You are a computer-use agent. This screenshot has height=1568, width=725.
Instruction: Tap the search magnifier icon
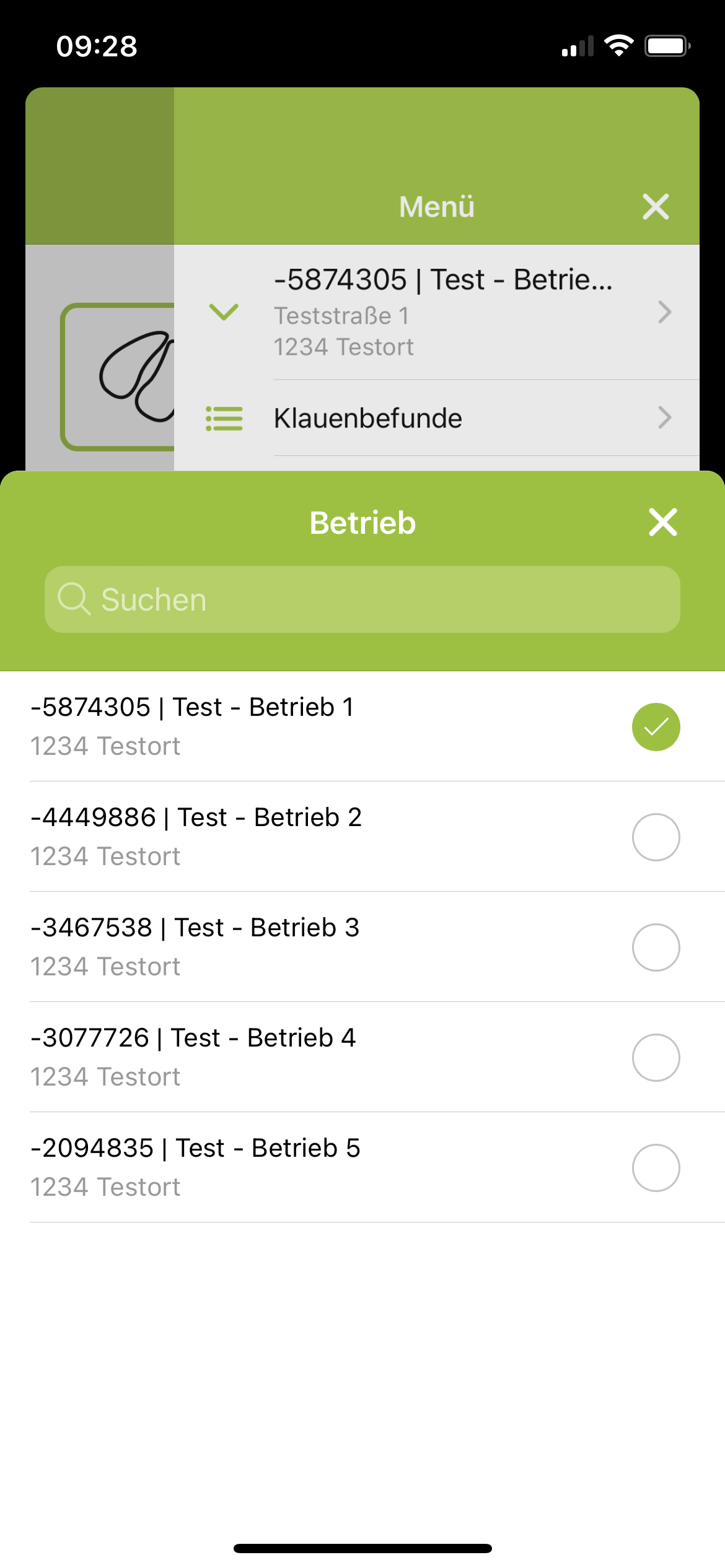(74, 599)
